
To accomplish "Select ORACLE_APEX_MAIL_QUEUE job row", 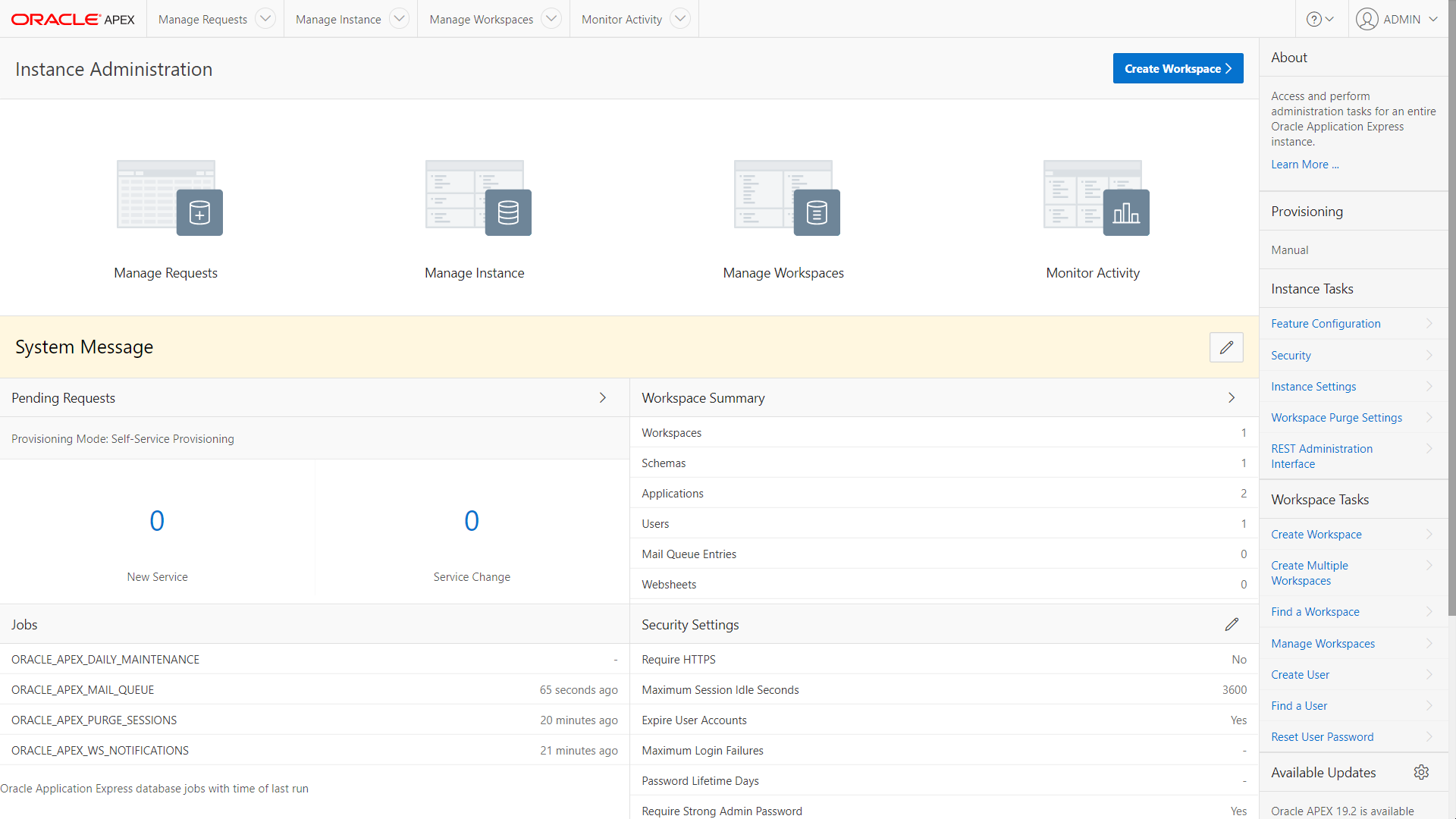I will 315,689.
